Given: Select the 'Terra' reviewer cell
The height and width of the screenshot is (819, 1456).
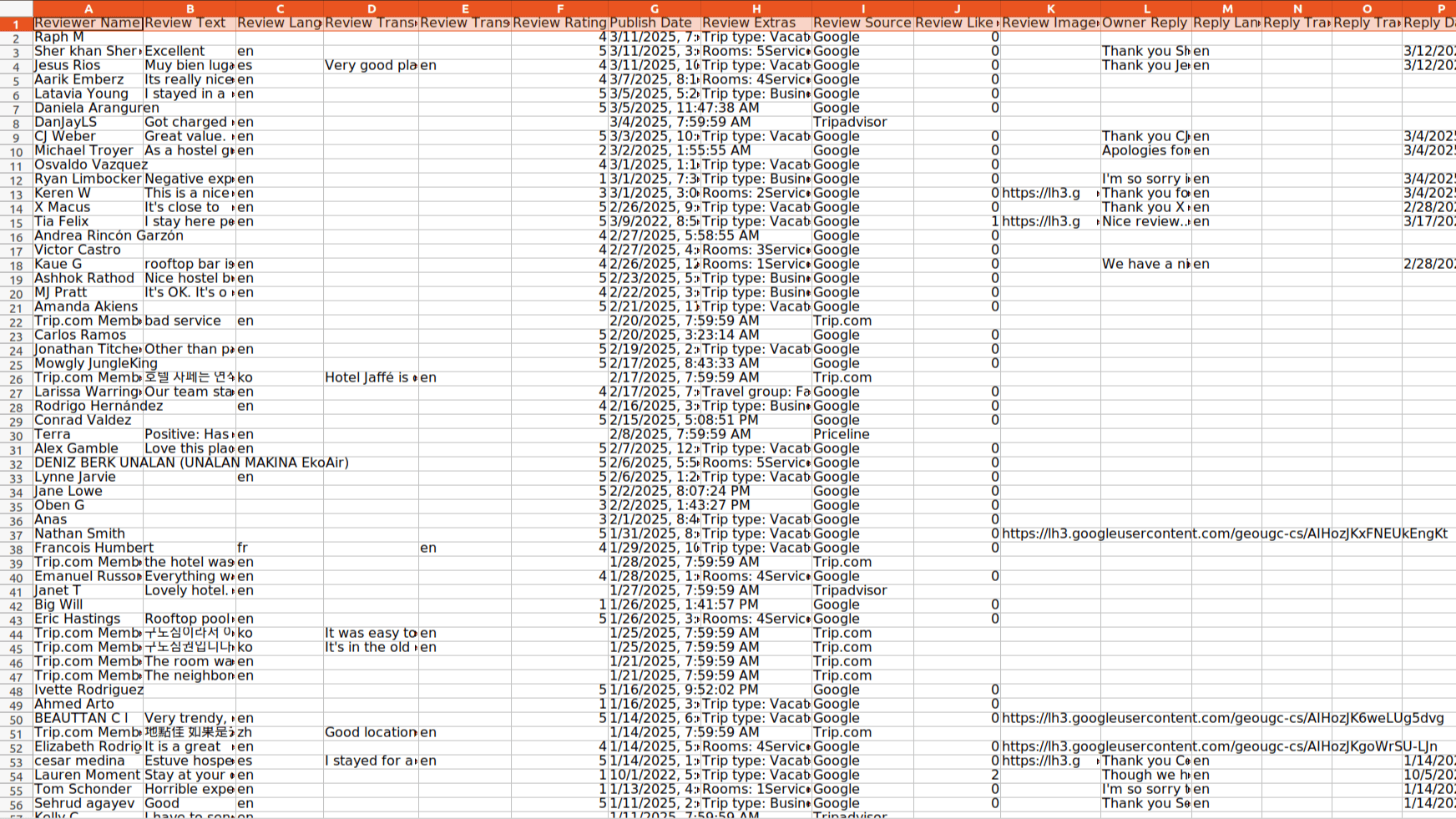Looking at the screenshot, I should 88,434.
